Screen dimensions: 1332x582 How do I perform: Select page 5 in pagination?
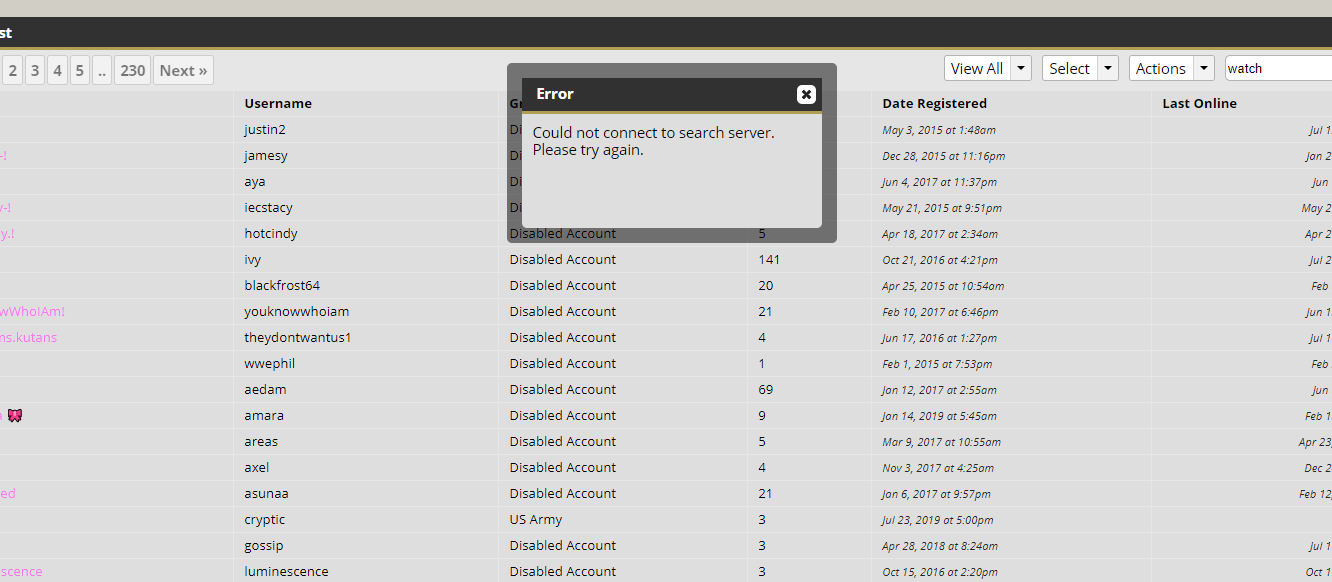click(x=80, y=70)
